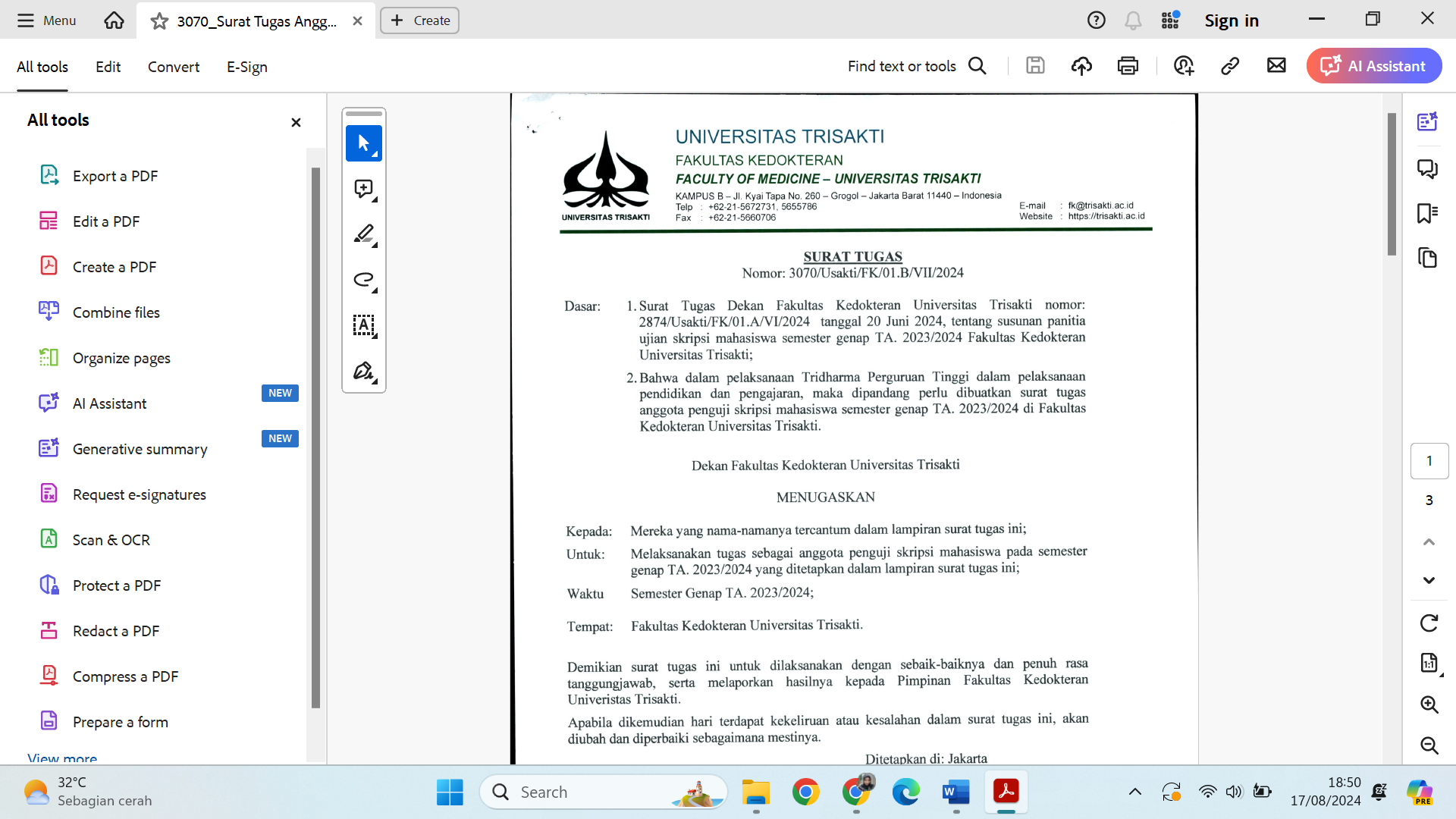Star the document tab as favorite
The height and width of the screenshot is (819, 1456).
pyautogui.click(x=159, y=21)
